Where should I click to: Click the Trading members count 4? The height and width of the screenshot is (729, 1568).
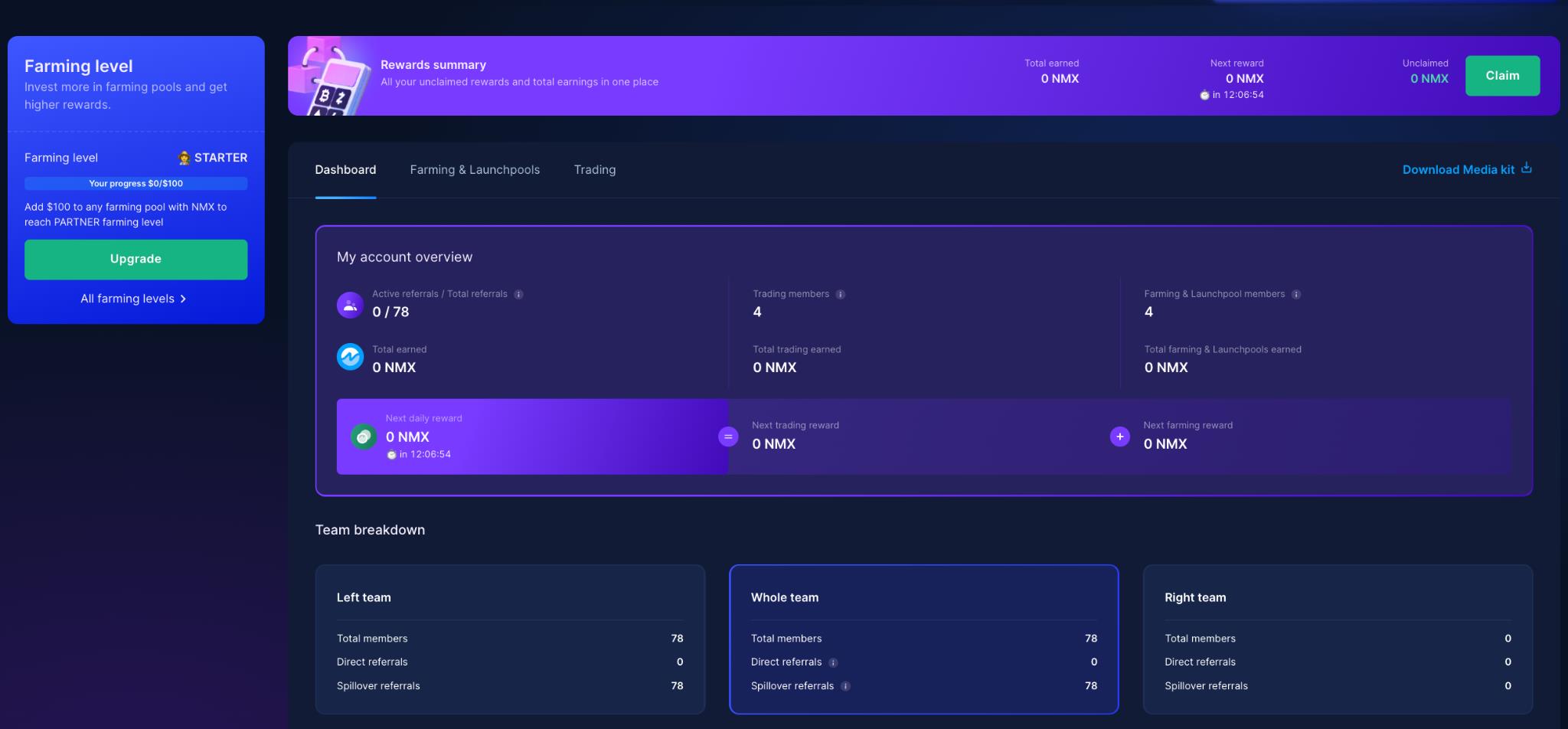(x=757, y=312)
